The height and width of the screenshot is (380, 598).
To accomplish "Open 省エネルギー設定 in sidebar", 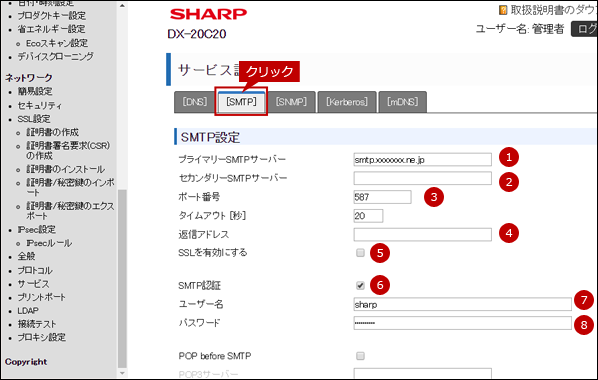I will click(x=51, y=29).
